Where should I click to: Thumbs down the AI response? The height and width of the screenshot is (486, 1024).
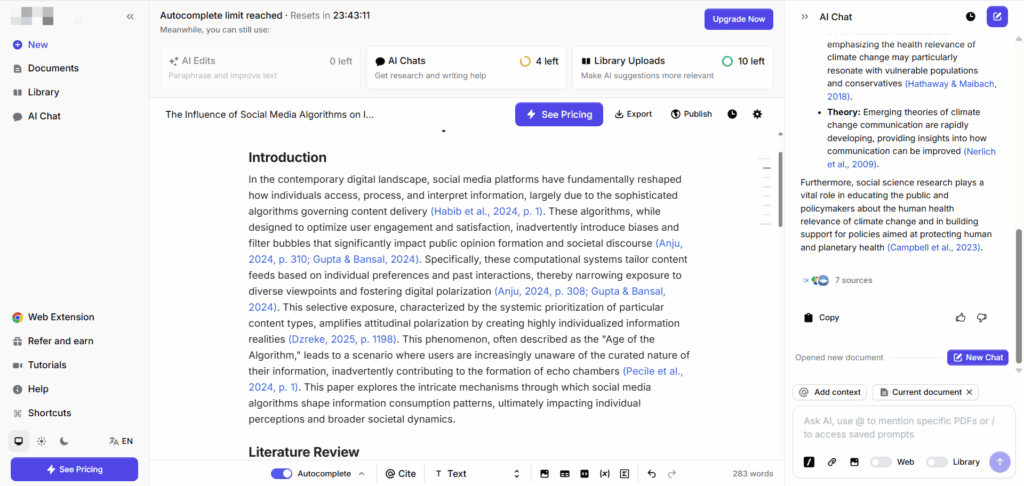click(981, 317)
